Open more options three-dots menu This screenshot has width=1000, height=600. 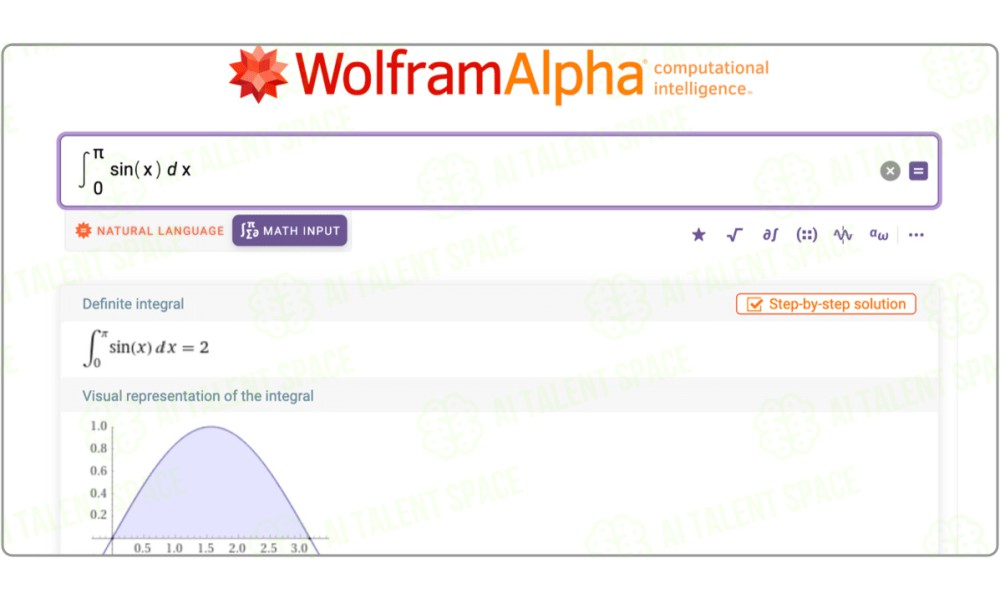pyautogui.click(x=916, y=235)
